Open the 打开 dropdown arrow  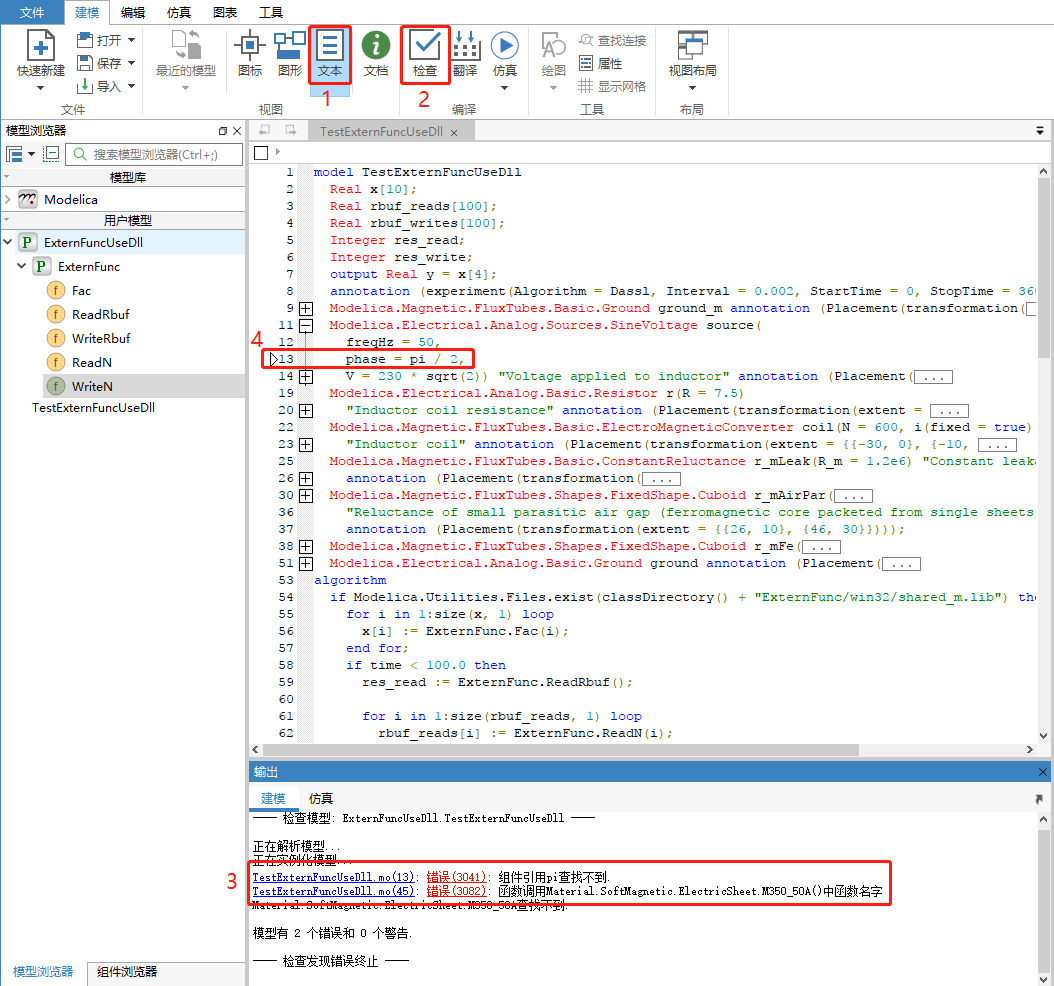pos(131,40)
